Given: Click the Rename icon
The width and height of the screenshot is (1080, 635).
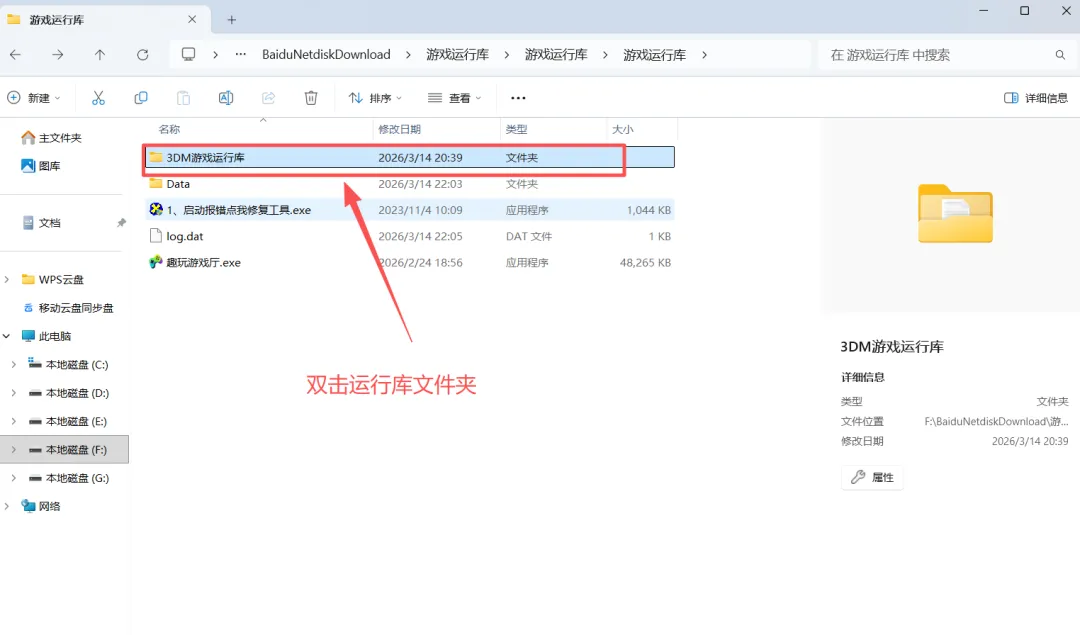Looking at the screenshot, I should (x=226, y=98).
